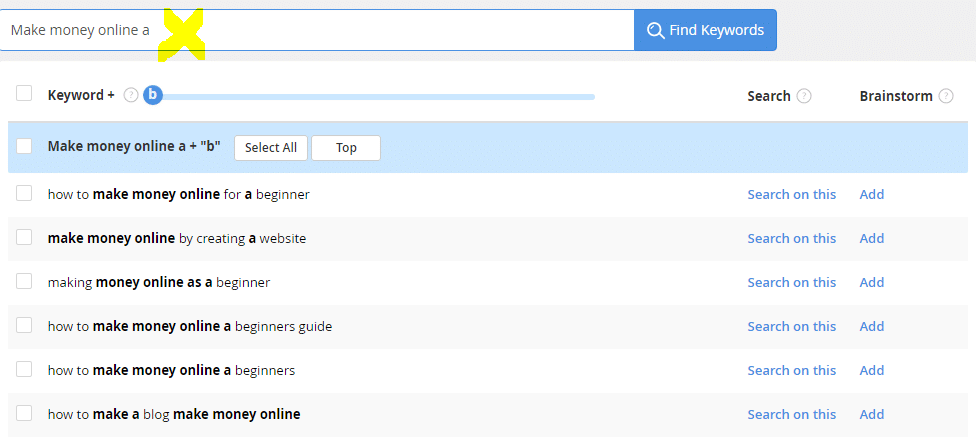Select checkbox for 'making money online as a beginner'
Viewport: 976px width, 440px height.
tap(24, 281)
